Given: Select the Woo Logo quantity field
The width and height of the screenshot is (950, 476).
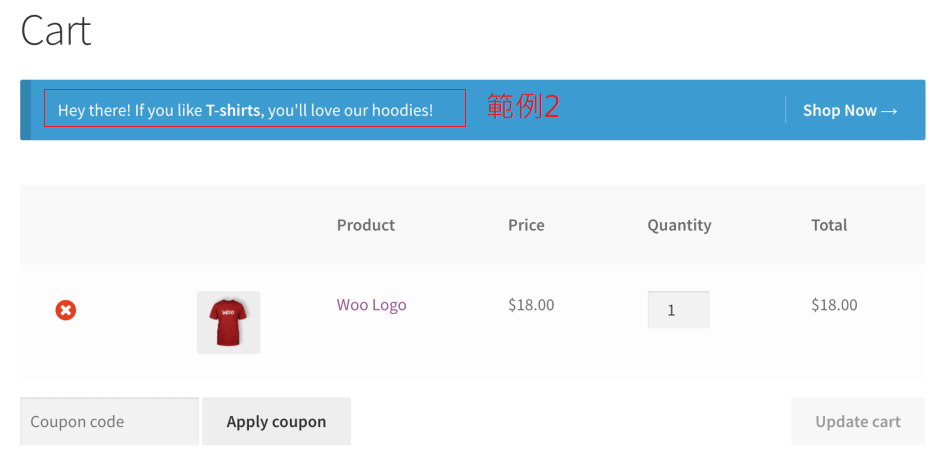Looking at the screenshot, I should click(x=678, y=310).
